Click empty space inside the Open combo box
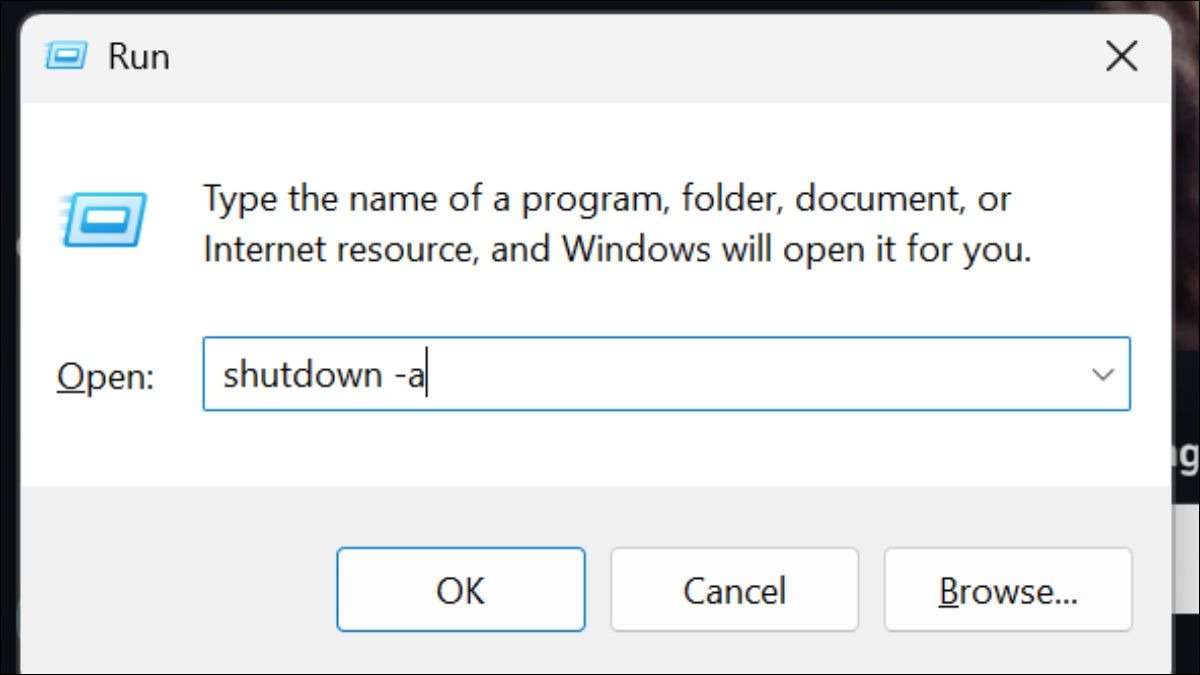Viewport: 1200px width, 675px height. (x=750, y=374)
